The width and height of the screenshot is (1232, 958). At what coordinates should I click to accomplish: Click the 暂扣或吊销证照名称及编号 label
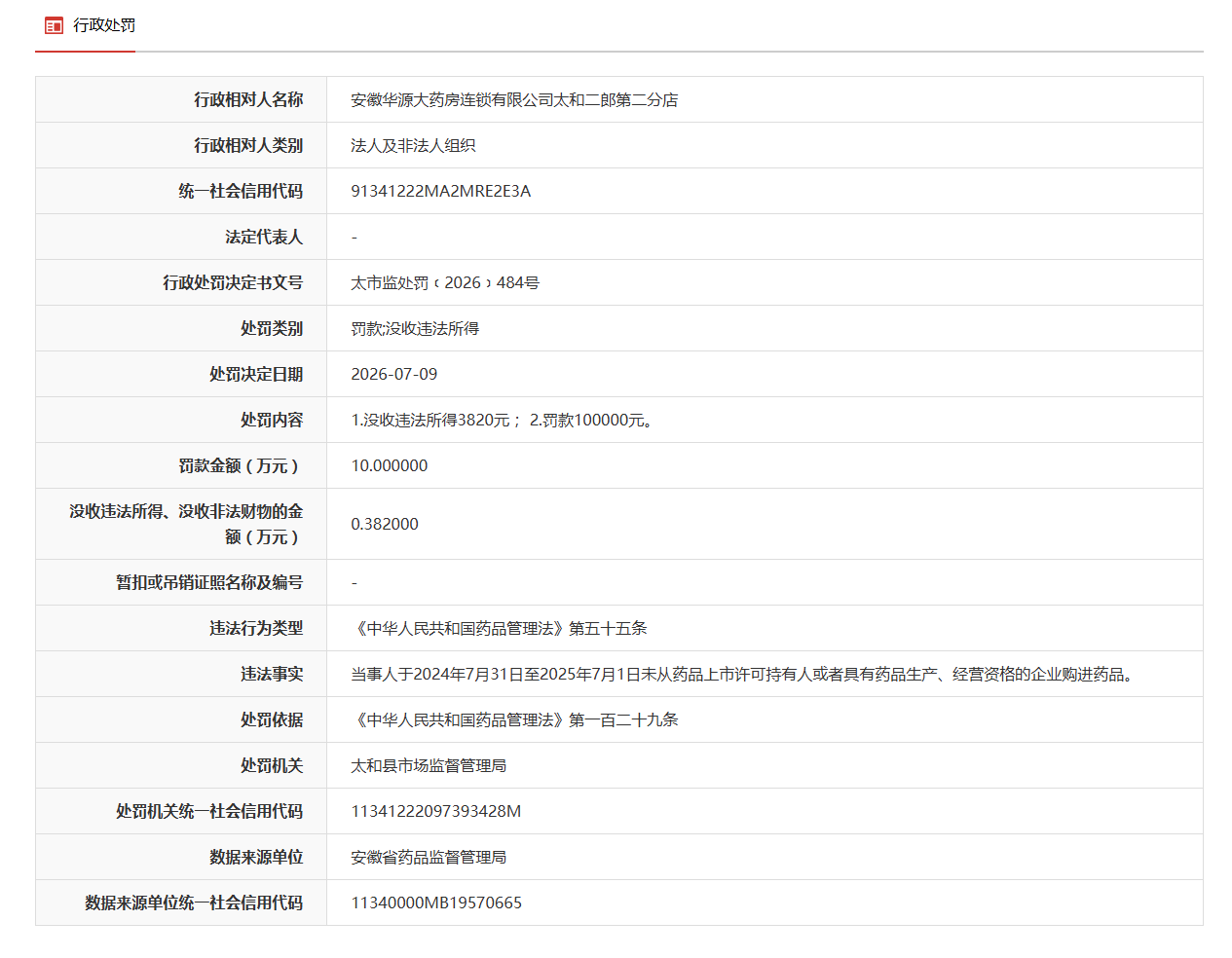tap(209, 582)
